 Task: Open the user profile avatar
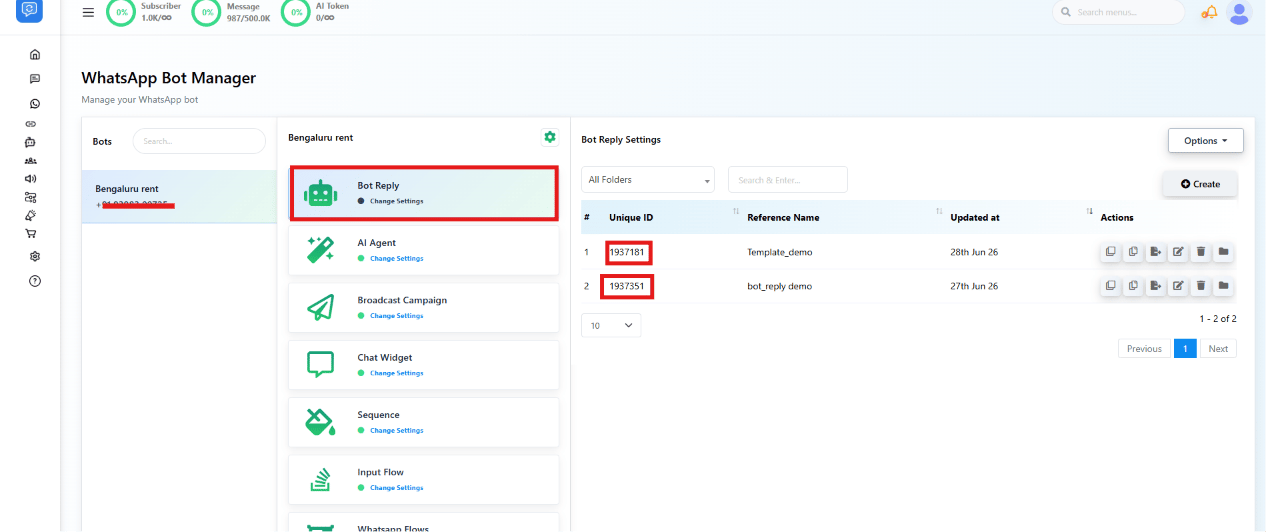pos(1239,12)
